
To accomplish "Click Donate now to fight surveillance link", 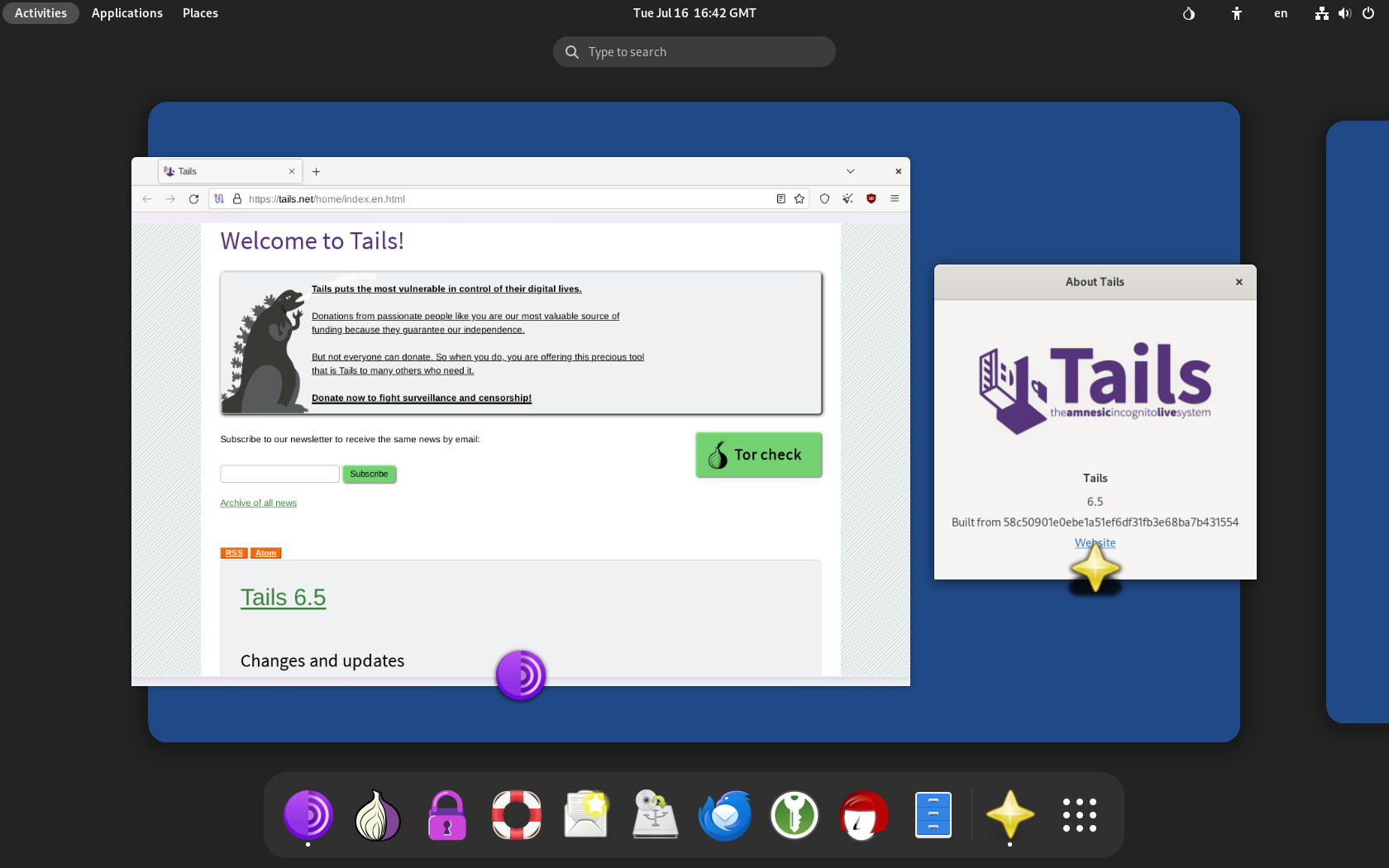I will tap(422, 398).
